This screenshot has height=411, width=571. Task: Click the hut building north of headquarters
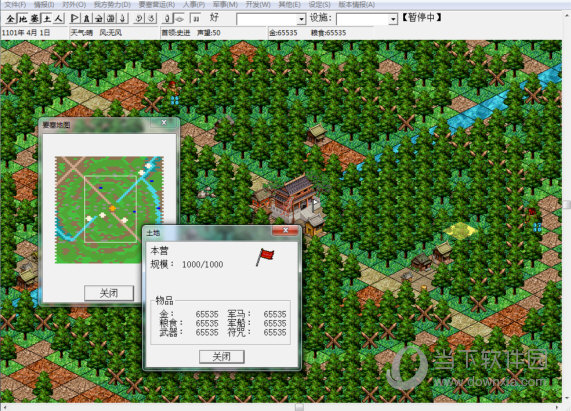point(316,134)
